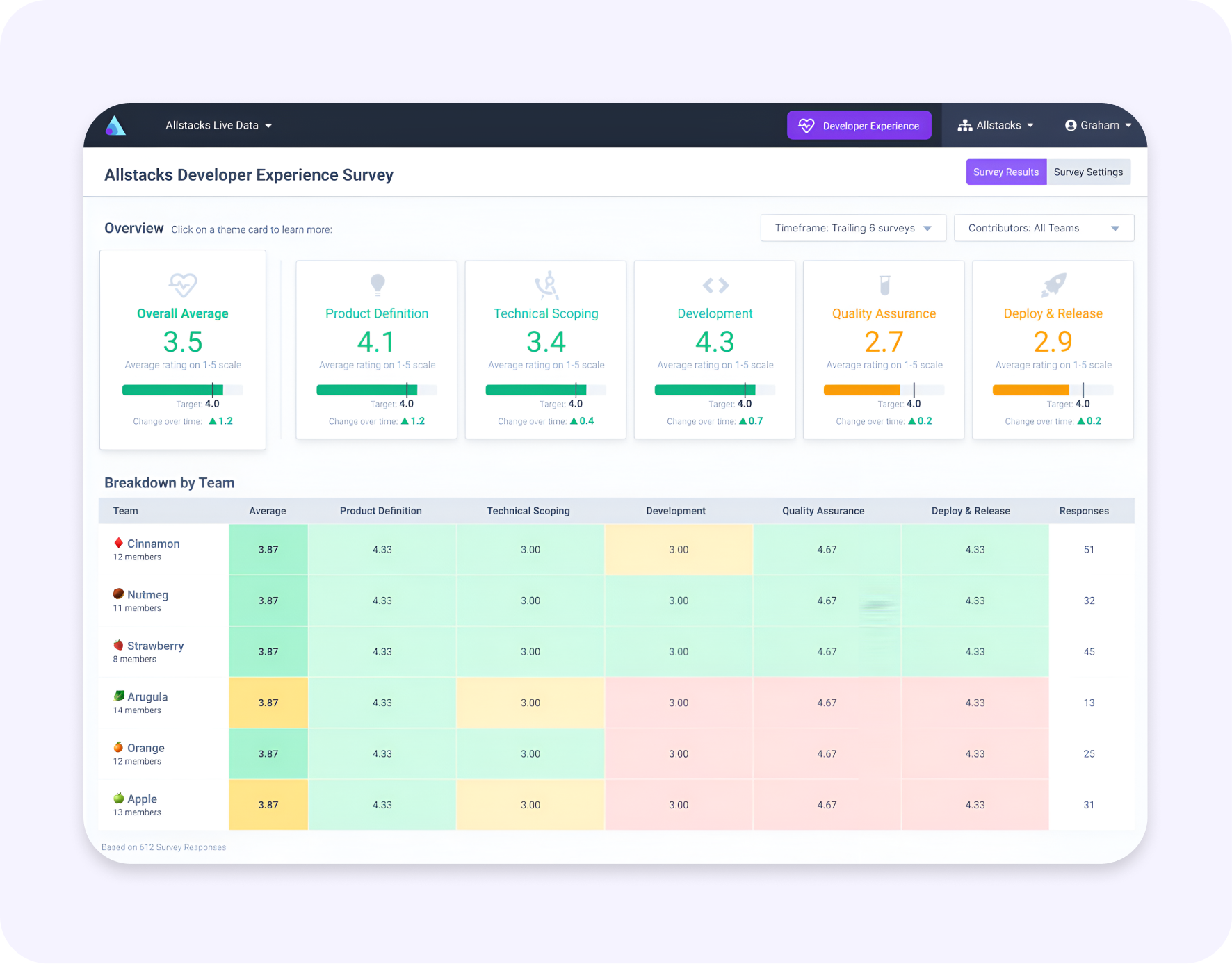Open the Product Definition theme card
This screenshot has width=1232, height=964.
[x=377, y=350]
